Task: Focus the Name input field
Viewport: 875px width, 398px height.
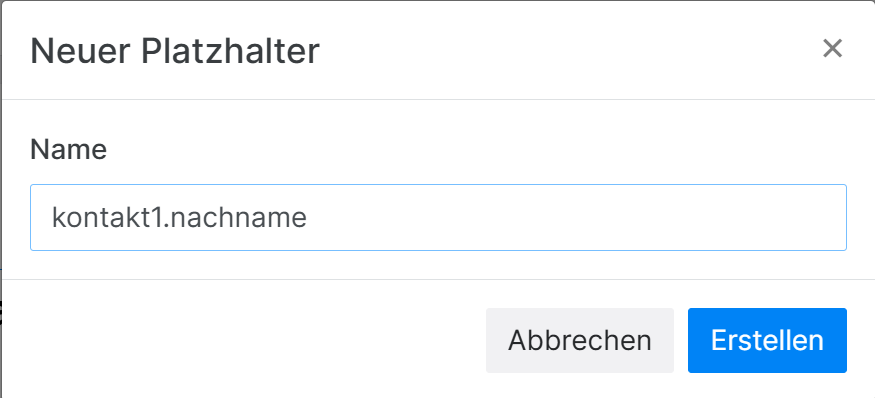Action: coord(438,218)
